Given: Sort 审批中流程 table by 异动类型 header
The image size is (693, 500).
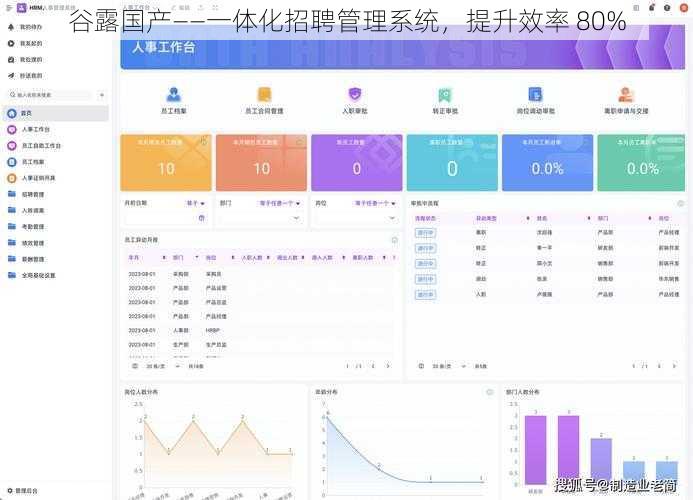Looking at the screenshot, I should (x=486, y=218).
